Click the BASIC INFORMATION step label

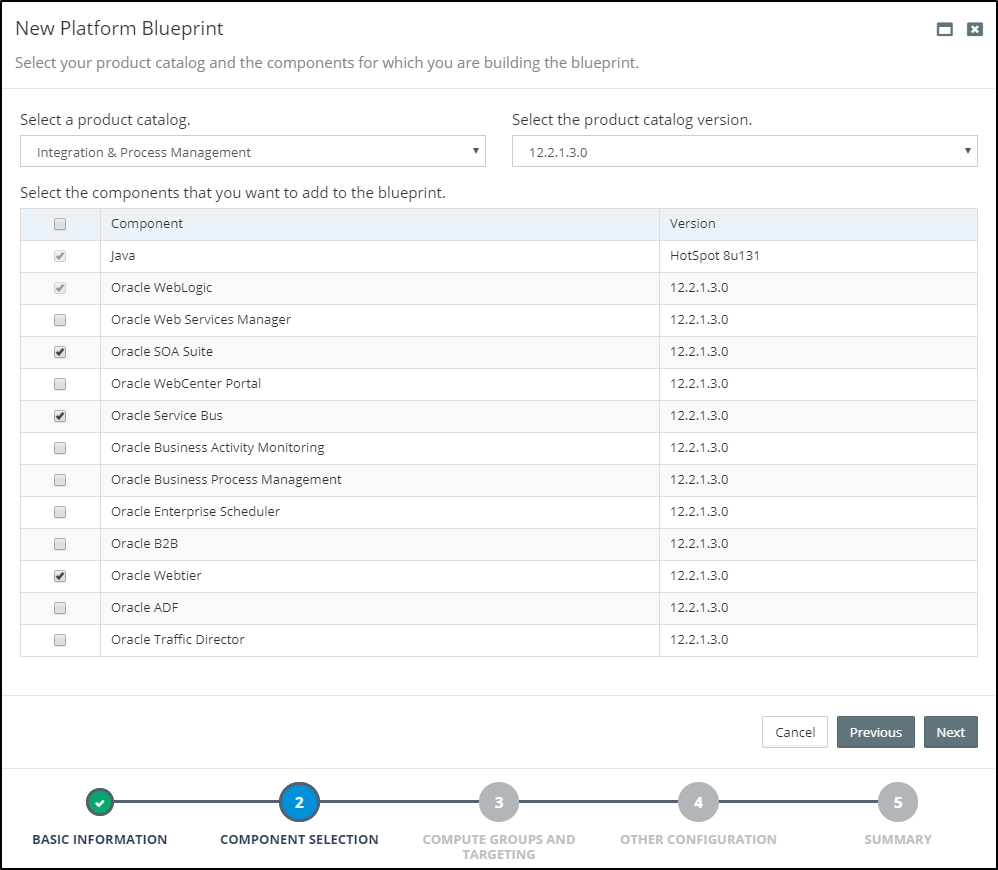coord(99,839)
